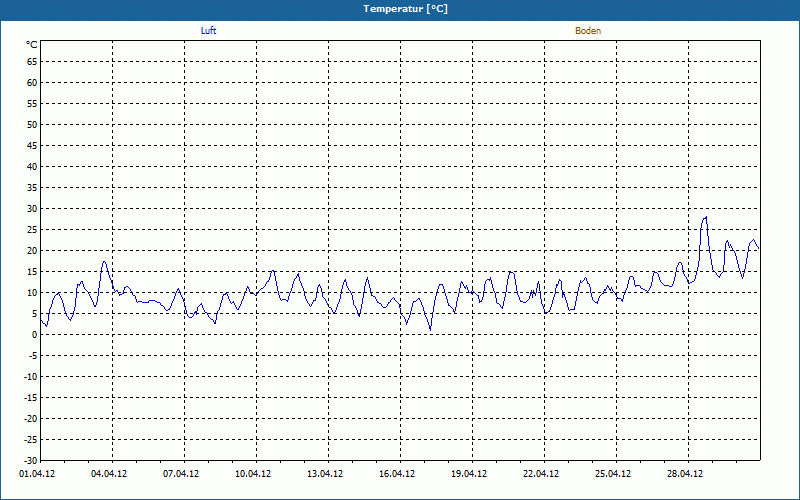Click the 45 y-axis value
The width and height of the screenshot is (800, 500).
tap(32, 146)
